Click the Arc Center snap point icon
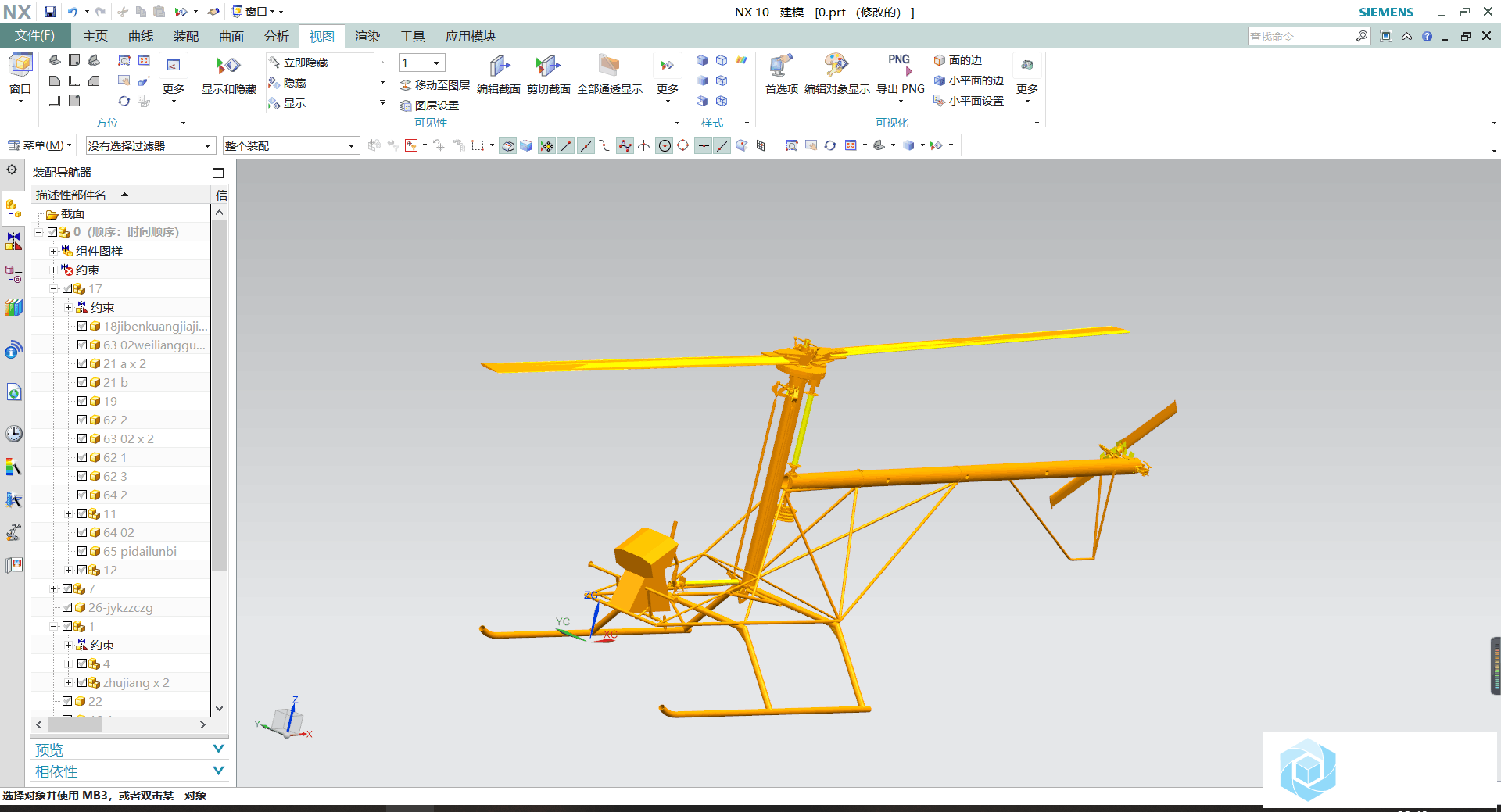1501x812 pixels. [x=665, y=145]
